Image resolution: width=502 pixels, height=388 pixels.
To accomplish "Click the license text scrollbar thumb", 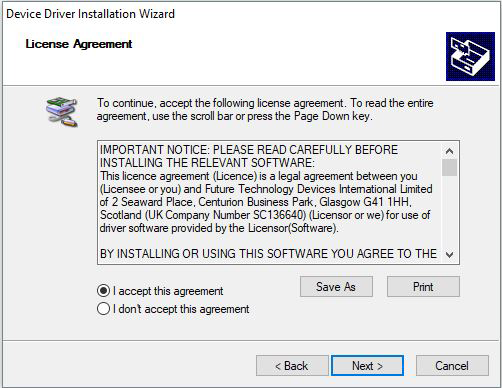I will pos(449,167).
